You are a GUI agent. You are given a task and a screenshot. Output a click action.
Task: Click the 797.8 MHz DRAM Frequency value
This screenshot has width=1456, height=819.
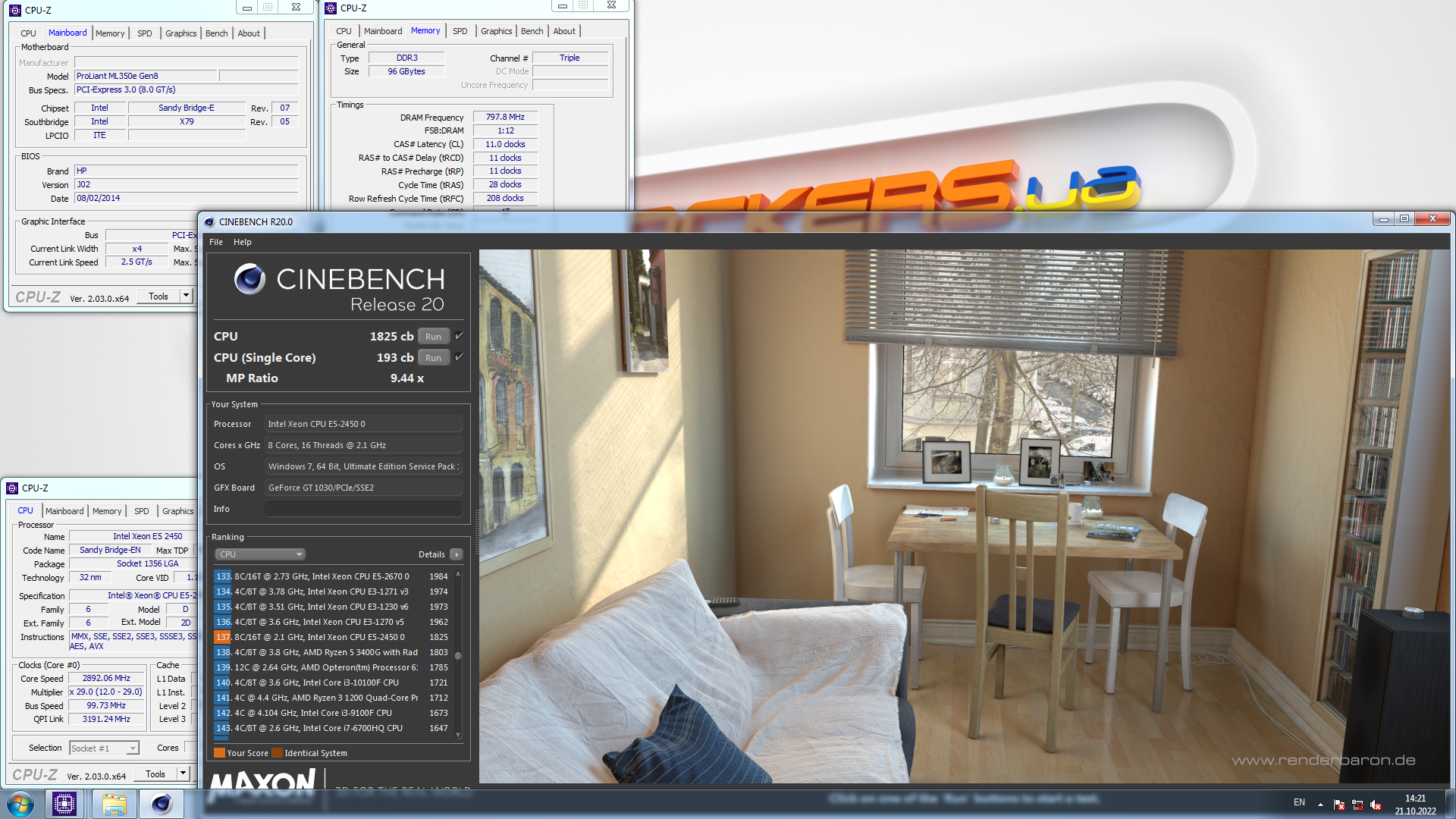click(x=505, y=117)
